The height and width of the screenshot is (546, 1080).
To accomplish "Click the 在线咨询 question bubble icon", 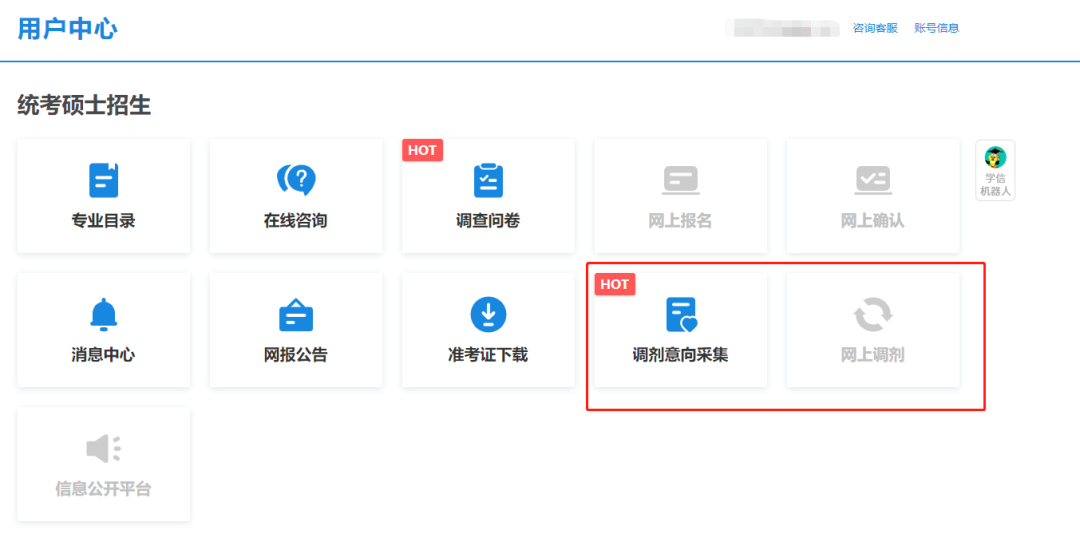I will [296, 180].
